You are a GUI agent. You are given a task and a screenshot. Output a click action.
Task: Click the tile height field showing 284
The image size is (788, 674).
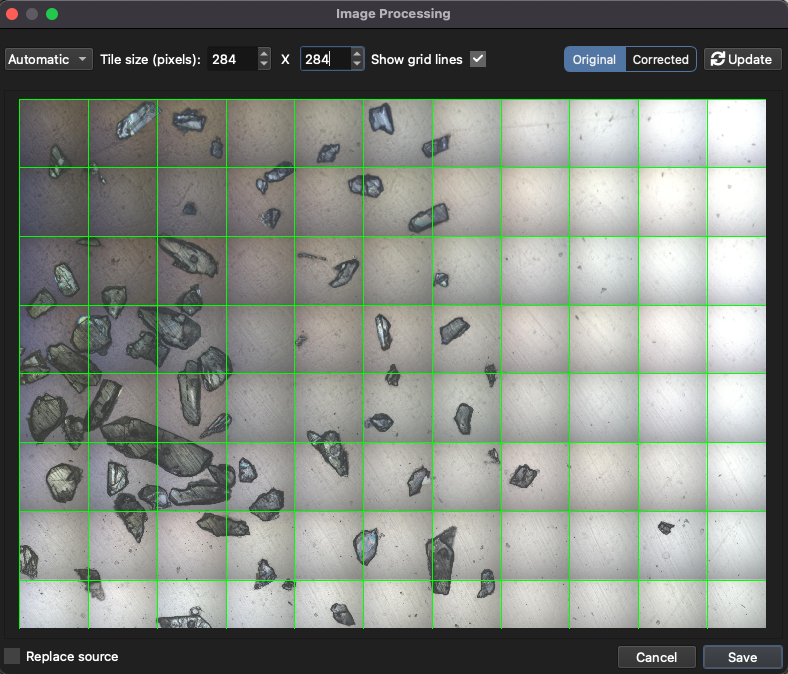[x=325, y=59]
